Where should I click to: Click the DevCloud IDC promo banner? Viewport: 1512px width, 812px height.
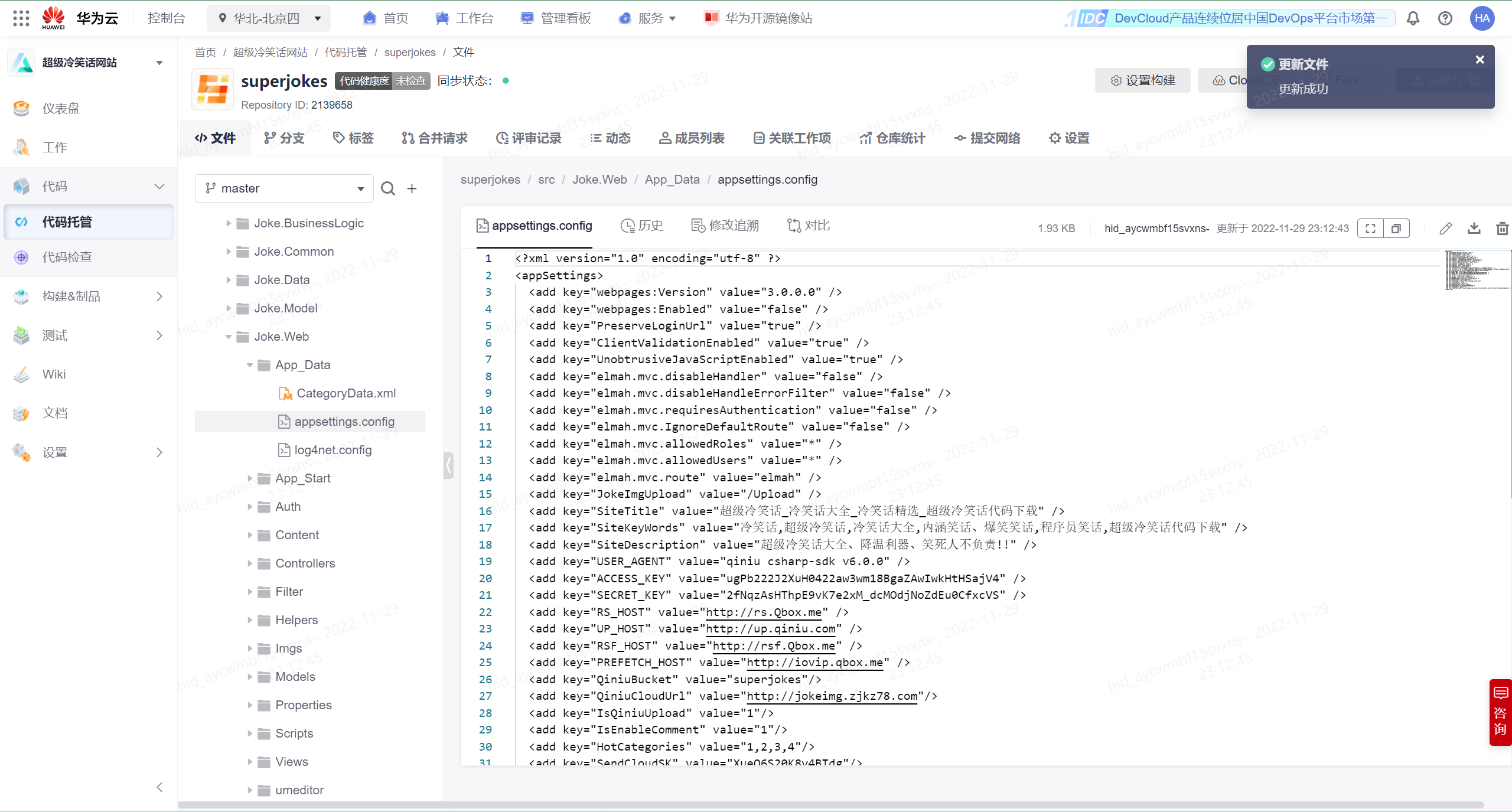[x=1231, y=18]
